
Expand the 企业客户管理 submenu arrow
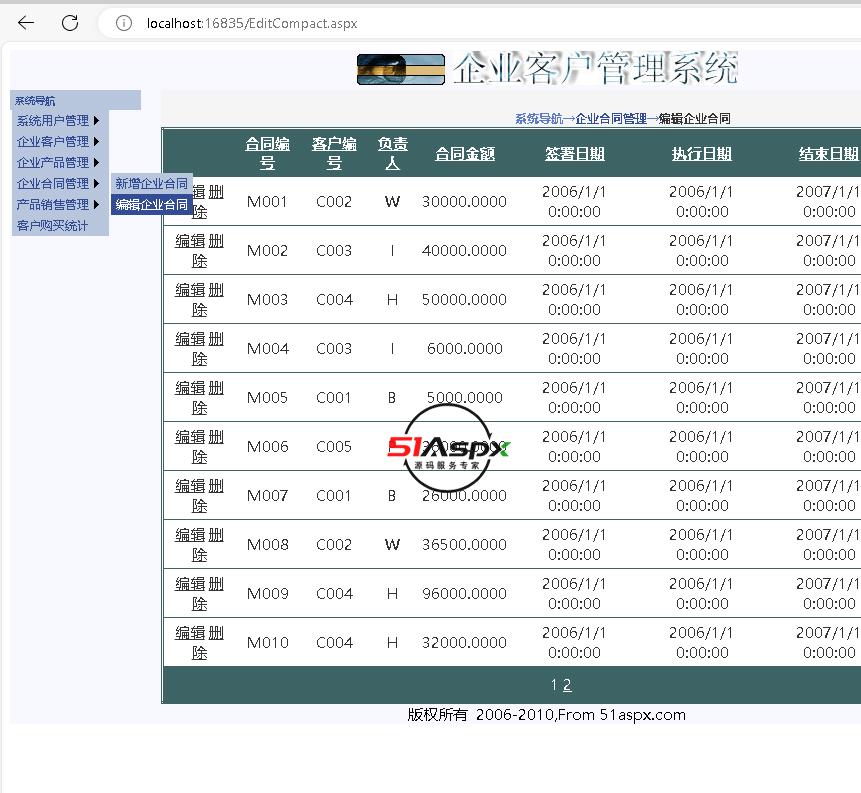tap(97, 142)
